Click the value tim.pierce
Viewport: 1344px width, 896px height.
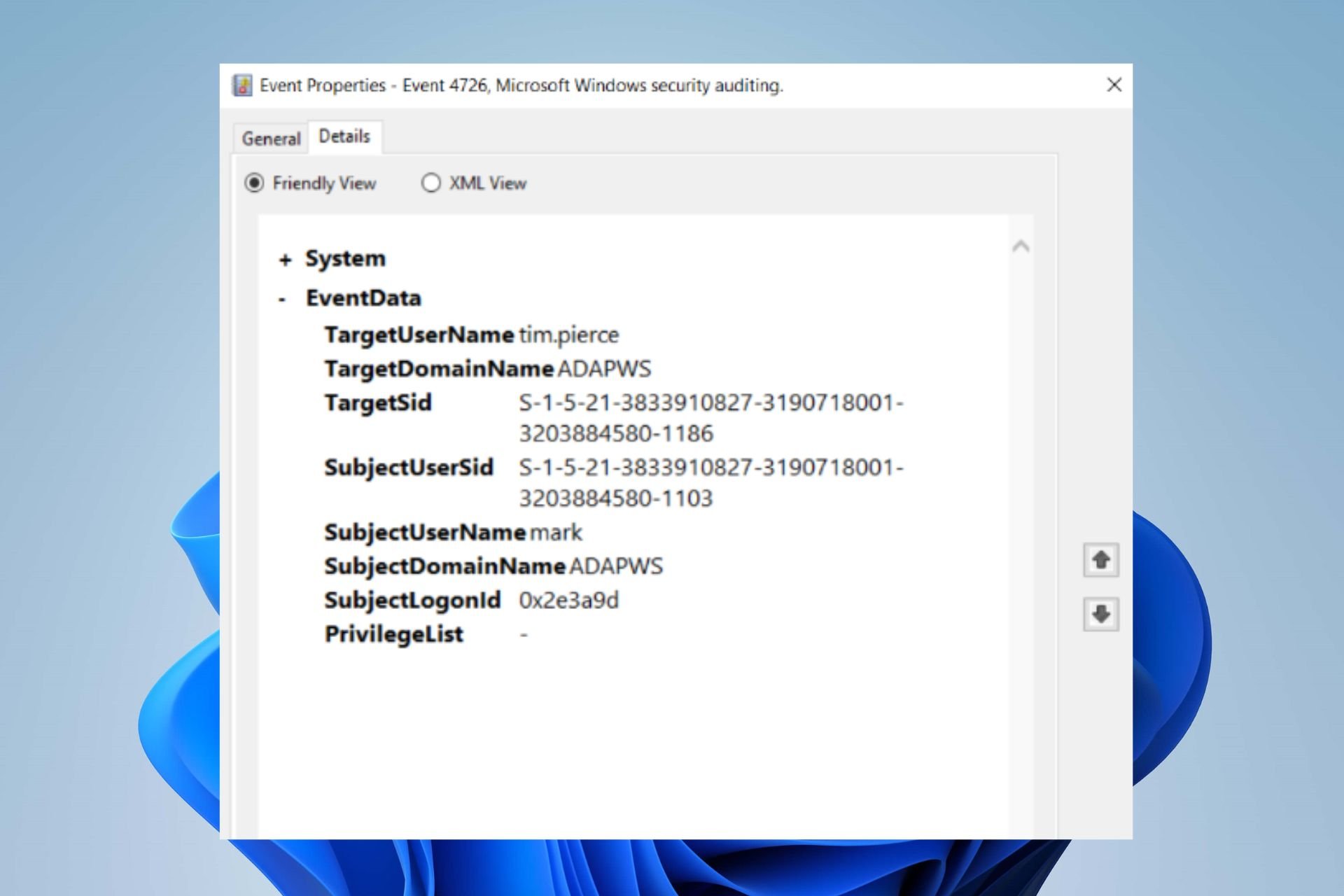[568, 335]
